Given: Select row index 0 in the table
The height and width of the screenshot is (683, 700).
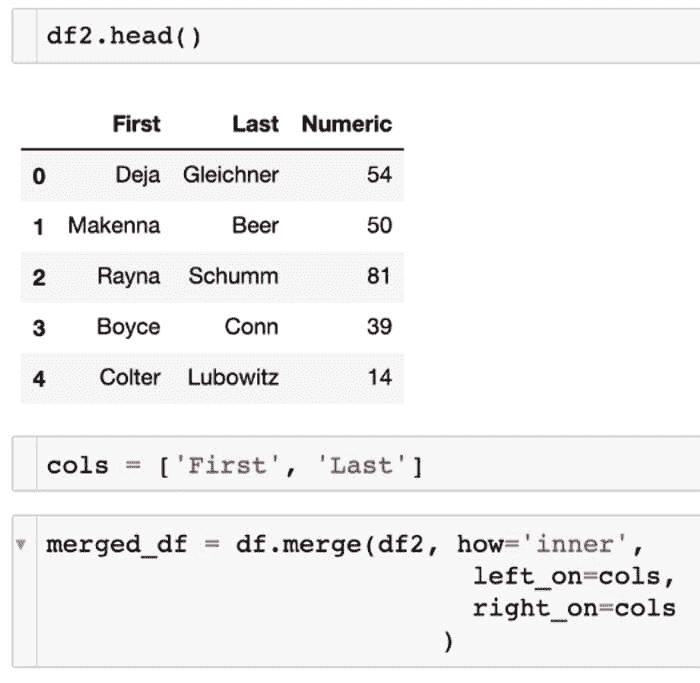Looking at the screenshot, I should pos(39,176).
